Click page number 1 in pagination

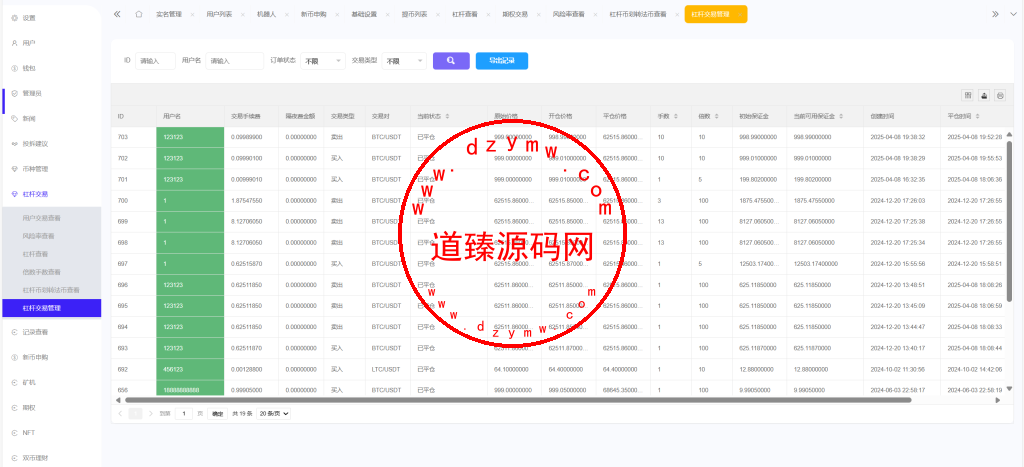pyautogui.click(x=135, y=413)
